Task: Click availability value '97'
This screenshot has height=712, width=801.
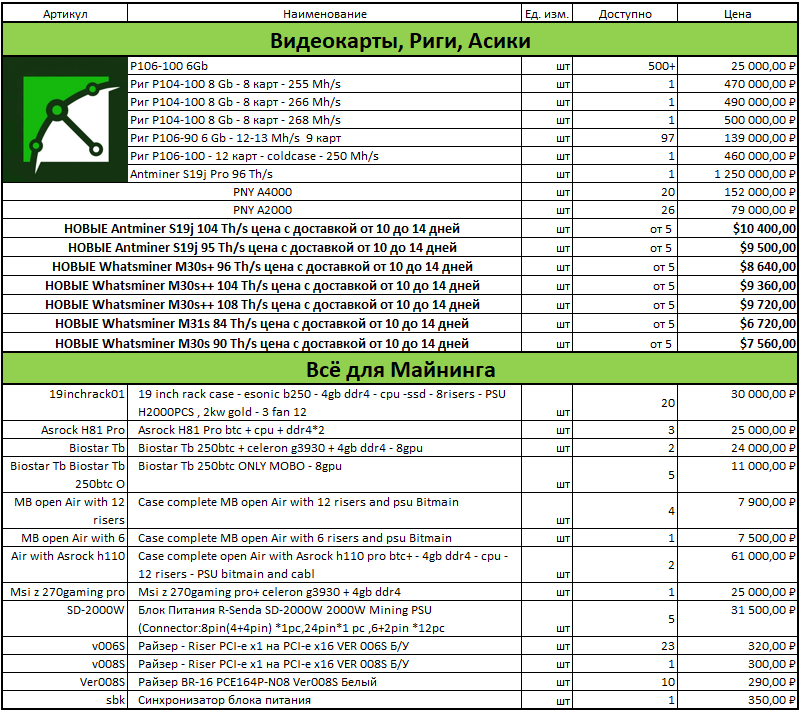Action: 668,138
